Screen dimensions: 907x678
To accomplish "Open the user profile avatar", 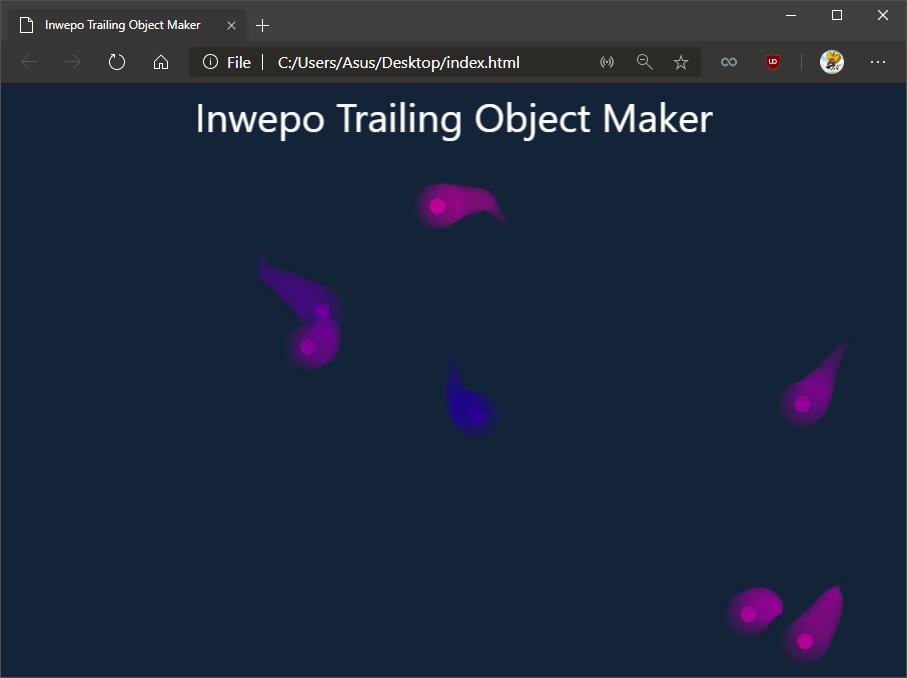I will point(831,62).
